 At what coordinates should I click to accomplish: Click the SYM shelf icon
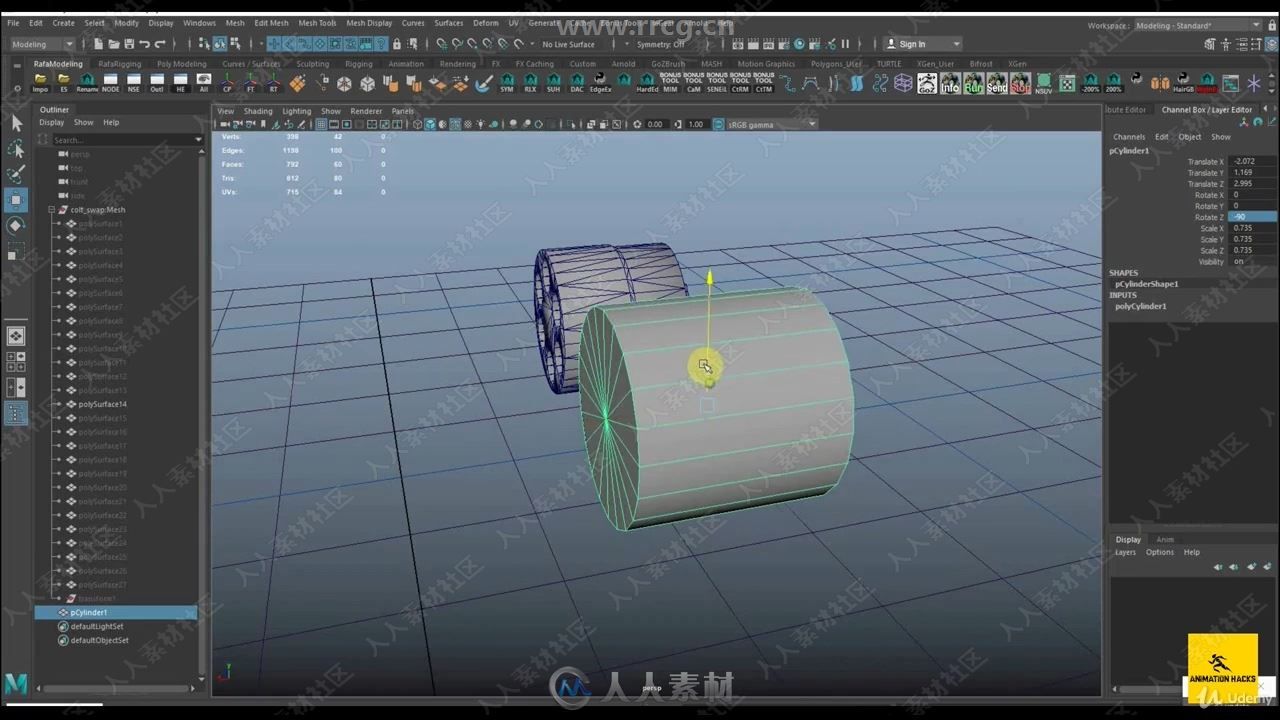[507, 82]
